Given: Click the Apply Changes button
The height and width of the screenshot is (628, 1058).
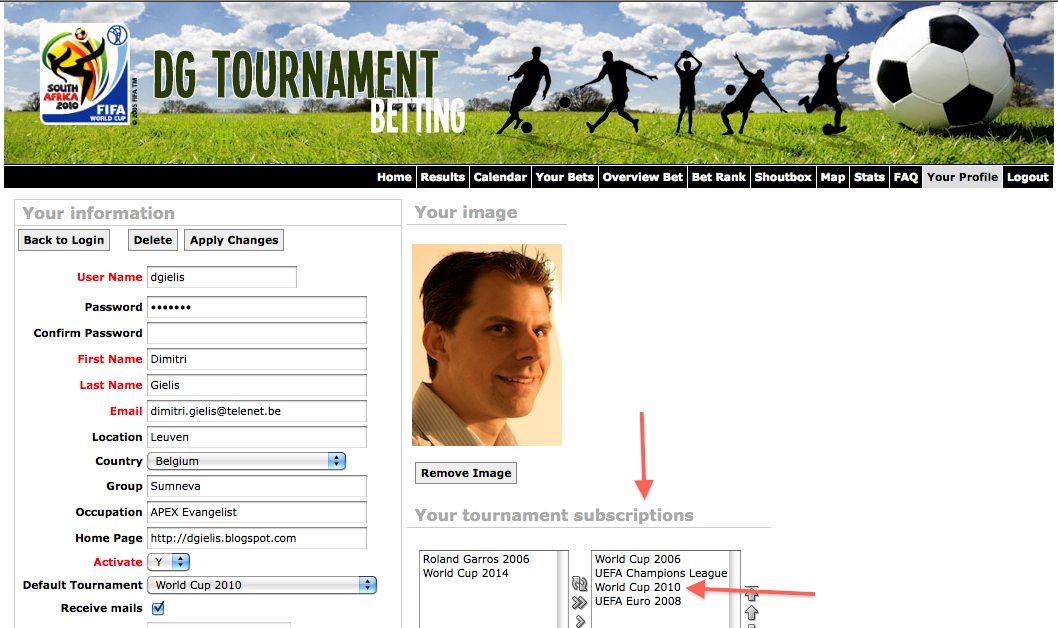Looking at the screenshot, I should click(x=234, y=240).
